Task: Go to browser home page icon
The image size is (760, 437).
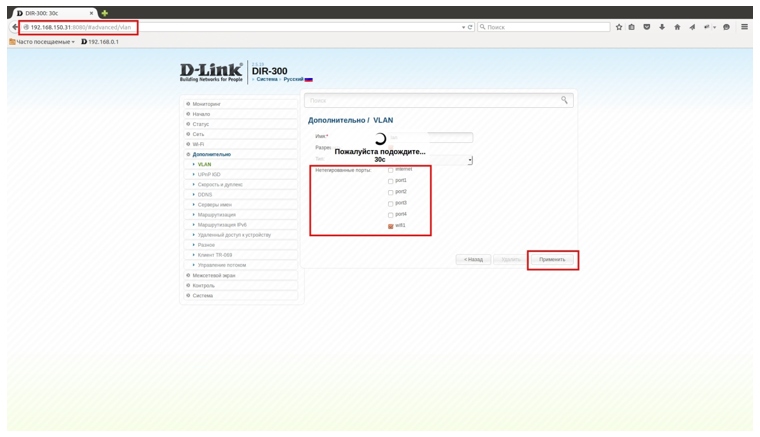Action: point(676,27)
